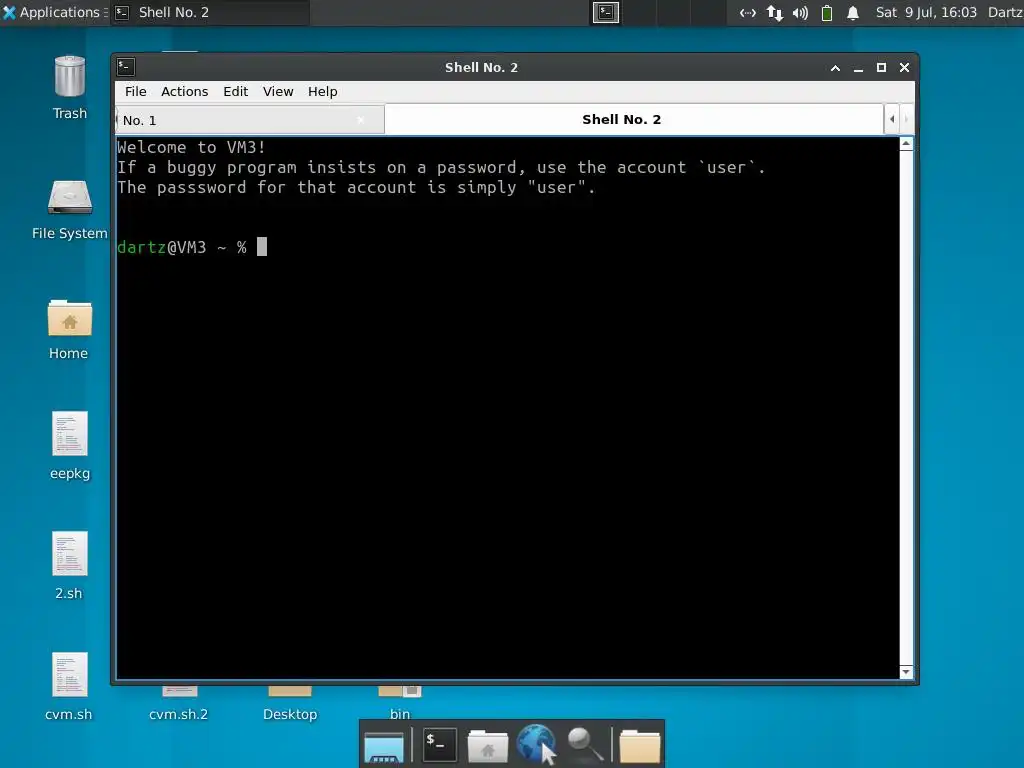Open the network connection tray icon

[x=748, y=12]
